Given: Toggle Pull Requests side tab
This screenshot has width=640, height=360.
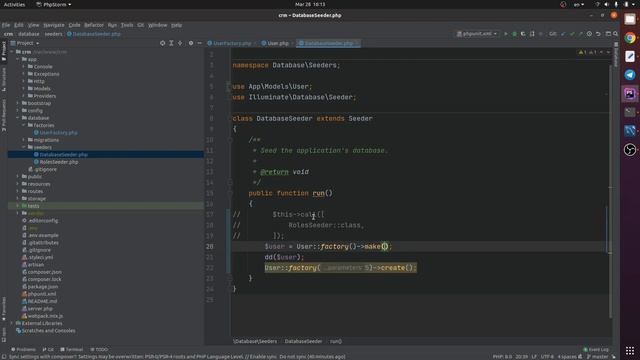Looking at the screenshot, I should pyautogui.click(x=4, y=115).
